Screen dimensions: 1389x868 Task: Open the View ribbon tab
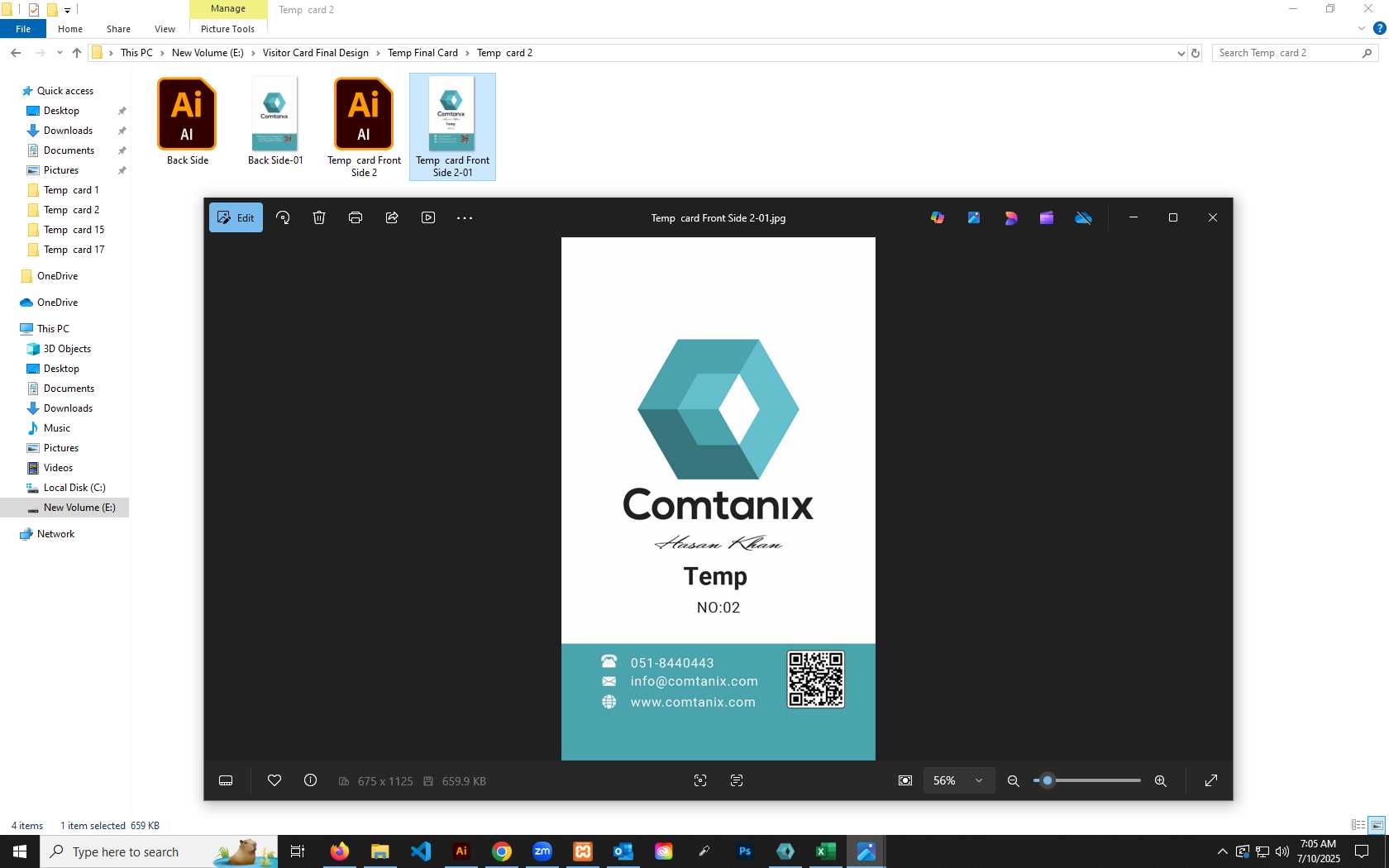165,29
